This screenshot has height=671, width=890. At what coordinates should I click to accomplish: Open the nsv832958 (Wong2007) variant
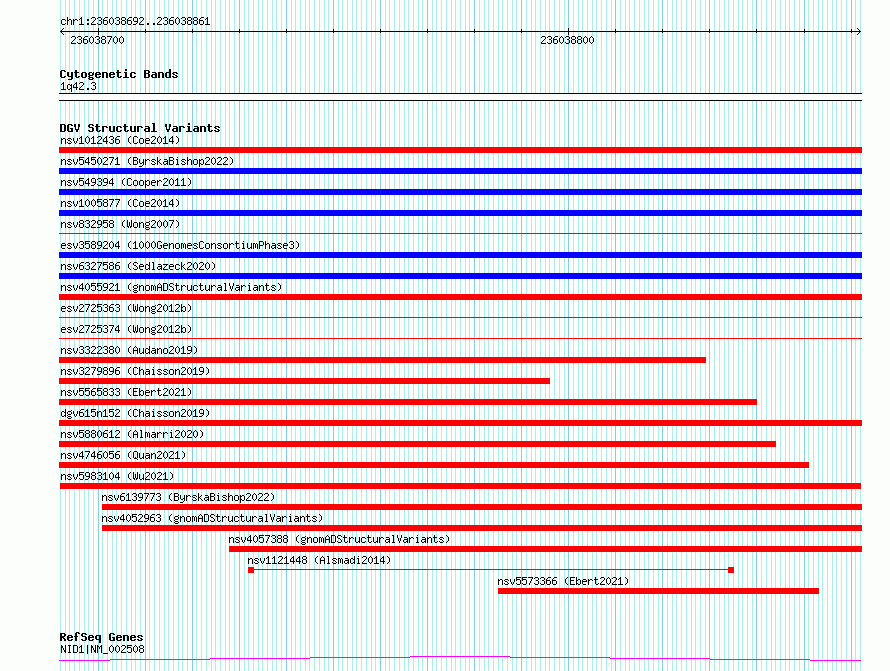click(x=120, y=224)
